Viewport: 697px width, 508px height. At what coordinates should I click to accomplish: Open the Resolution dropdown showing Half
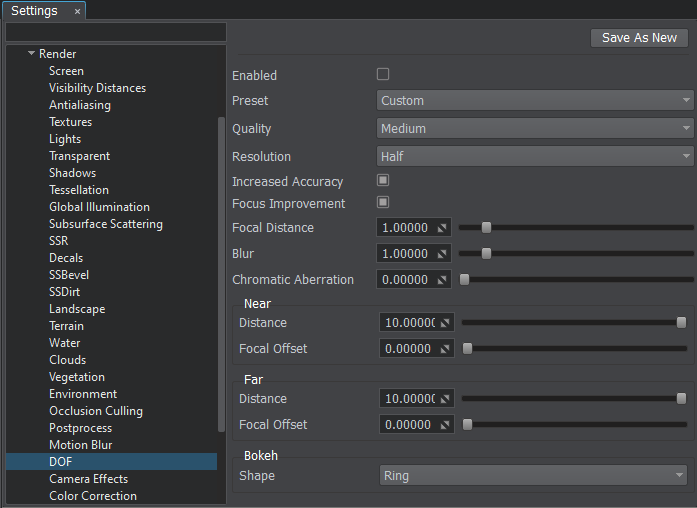(x=535, y=156)
